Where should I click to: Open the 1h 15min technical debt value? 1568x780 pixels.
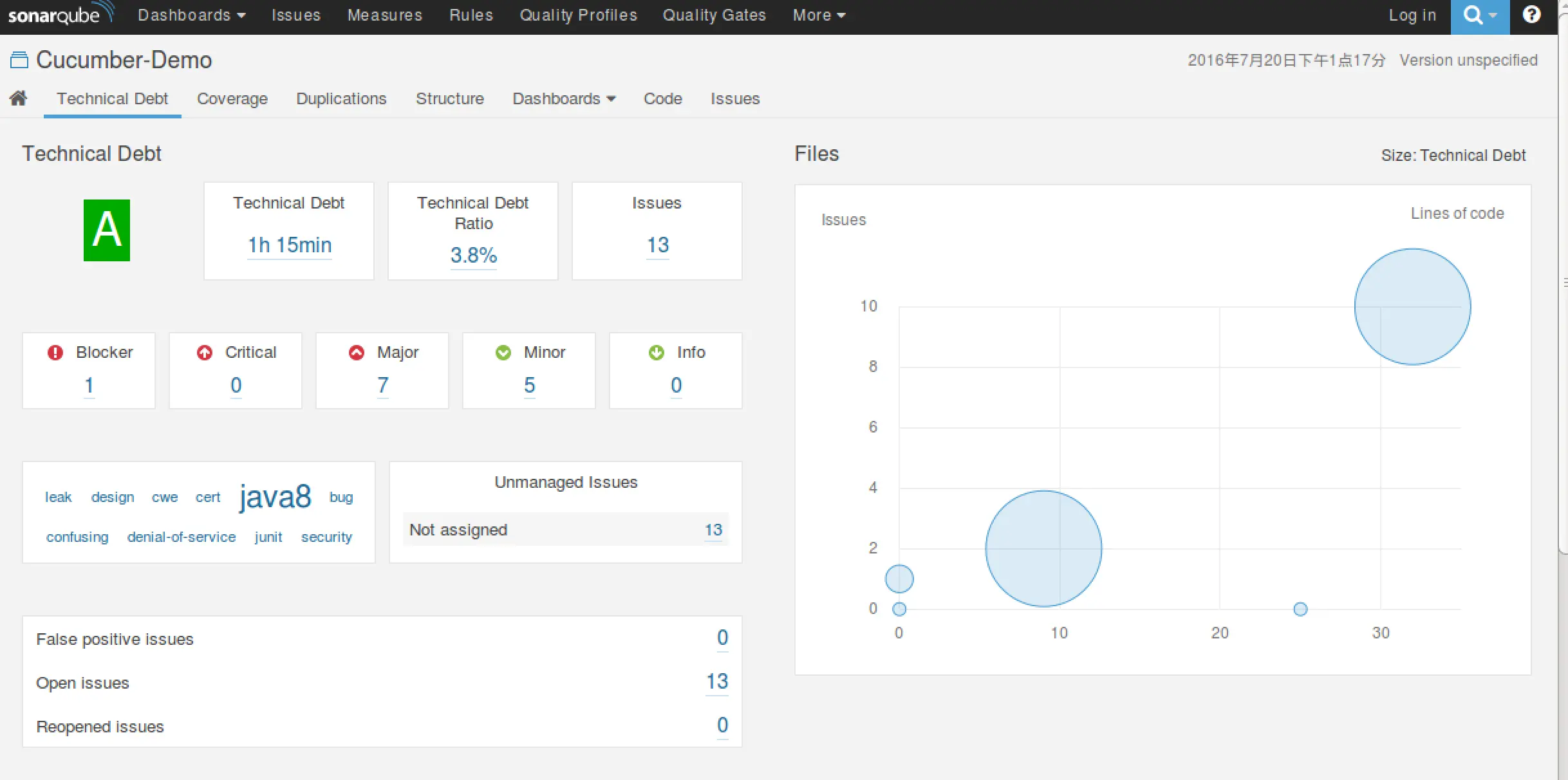pos(290,245)
